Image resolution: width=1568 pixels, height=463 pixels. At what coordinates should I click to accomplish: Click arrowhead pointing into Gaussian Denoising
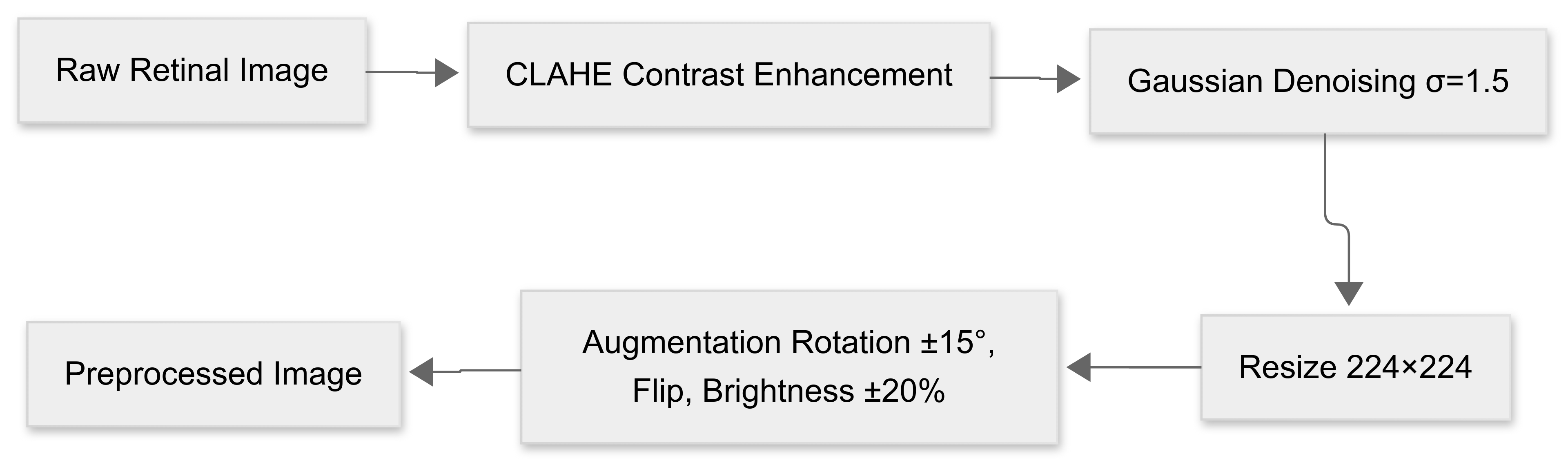coord(1068,78)
